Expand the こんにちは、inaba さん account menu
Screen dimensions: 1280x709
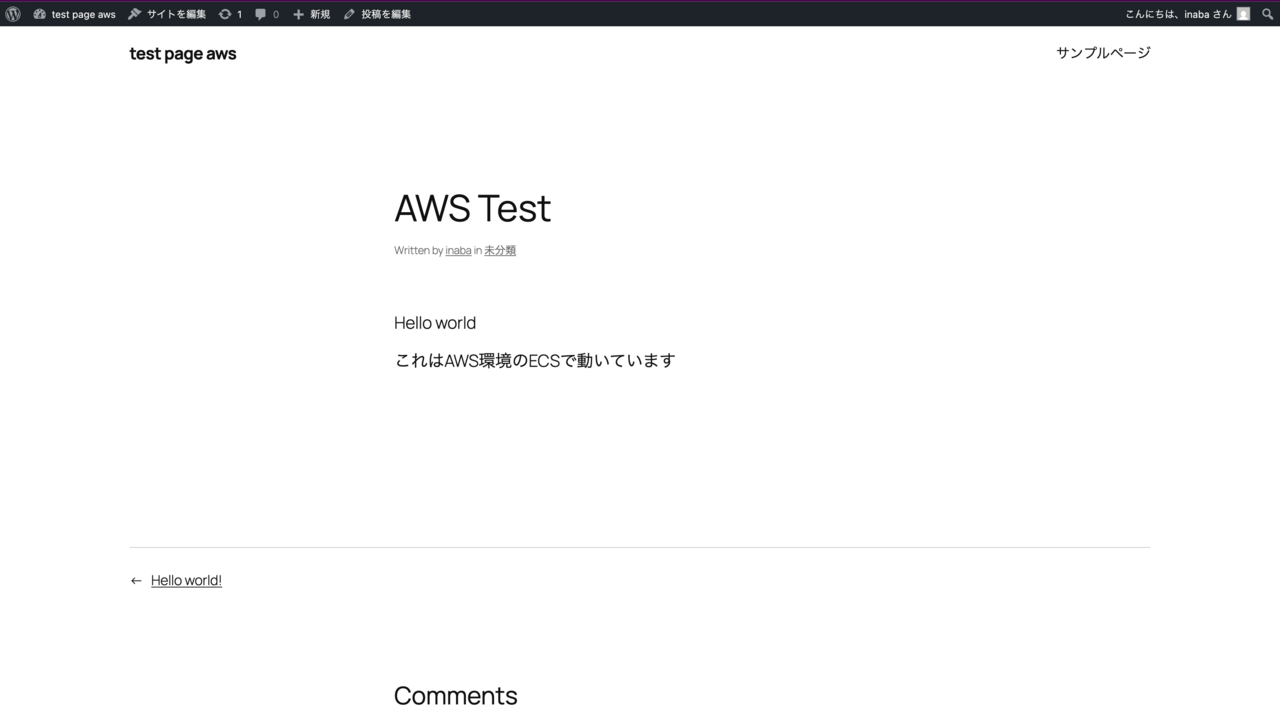tap(1178, 14)
